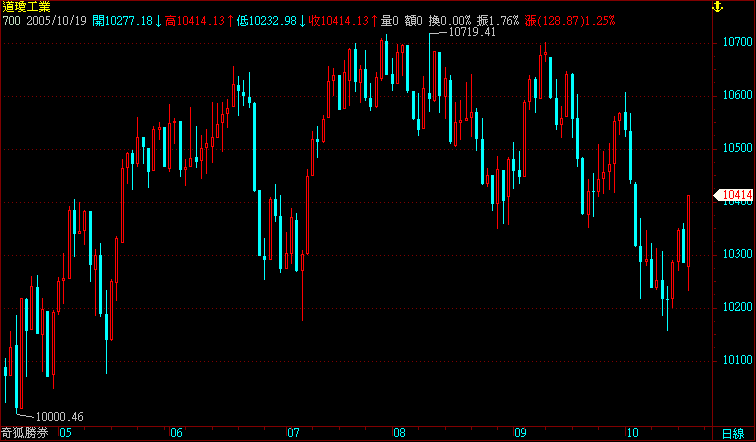Click the amplitude value 振1.76%

click(x=498, y=21)
